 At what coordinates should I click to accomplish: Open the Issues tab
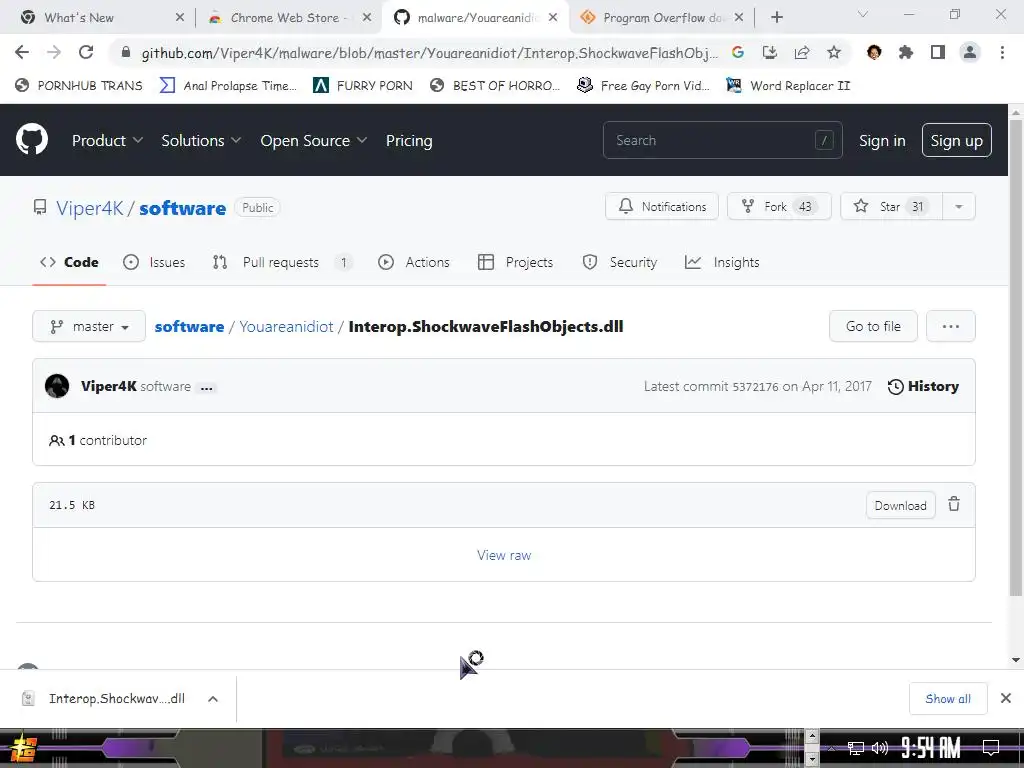[x=154, y=262]
